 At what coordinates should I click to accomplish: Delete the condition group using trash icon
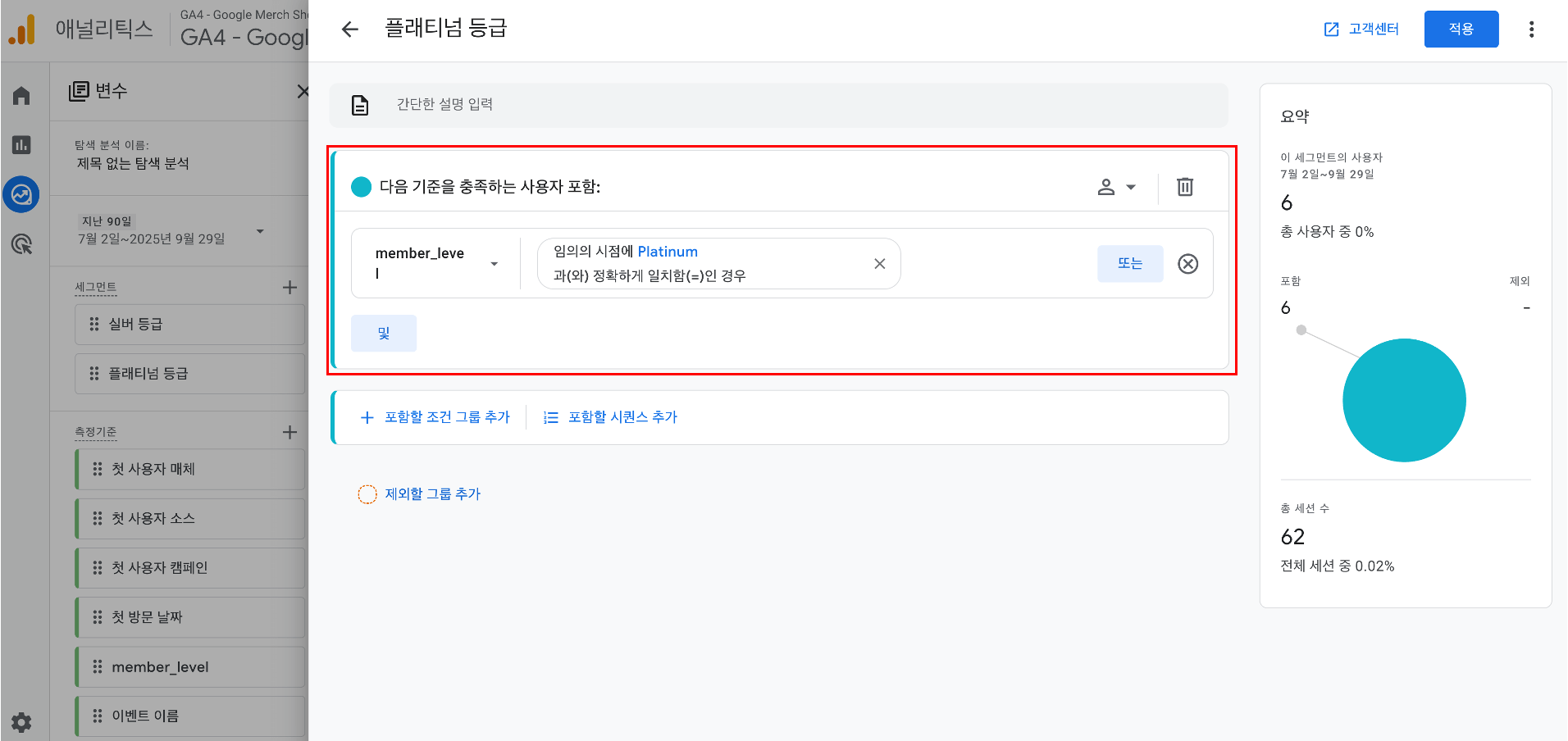click(x=1184, y=186)
